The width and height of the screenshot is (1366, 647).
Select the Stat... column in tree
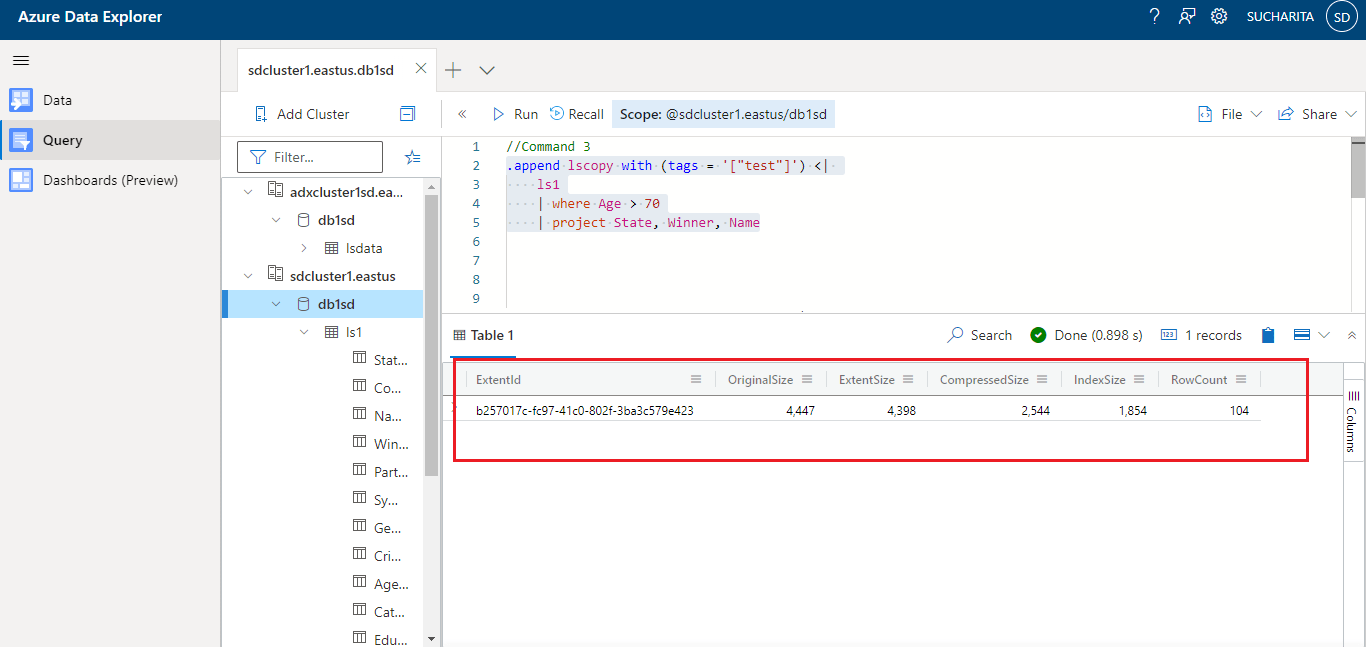click(390, 360)
